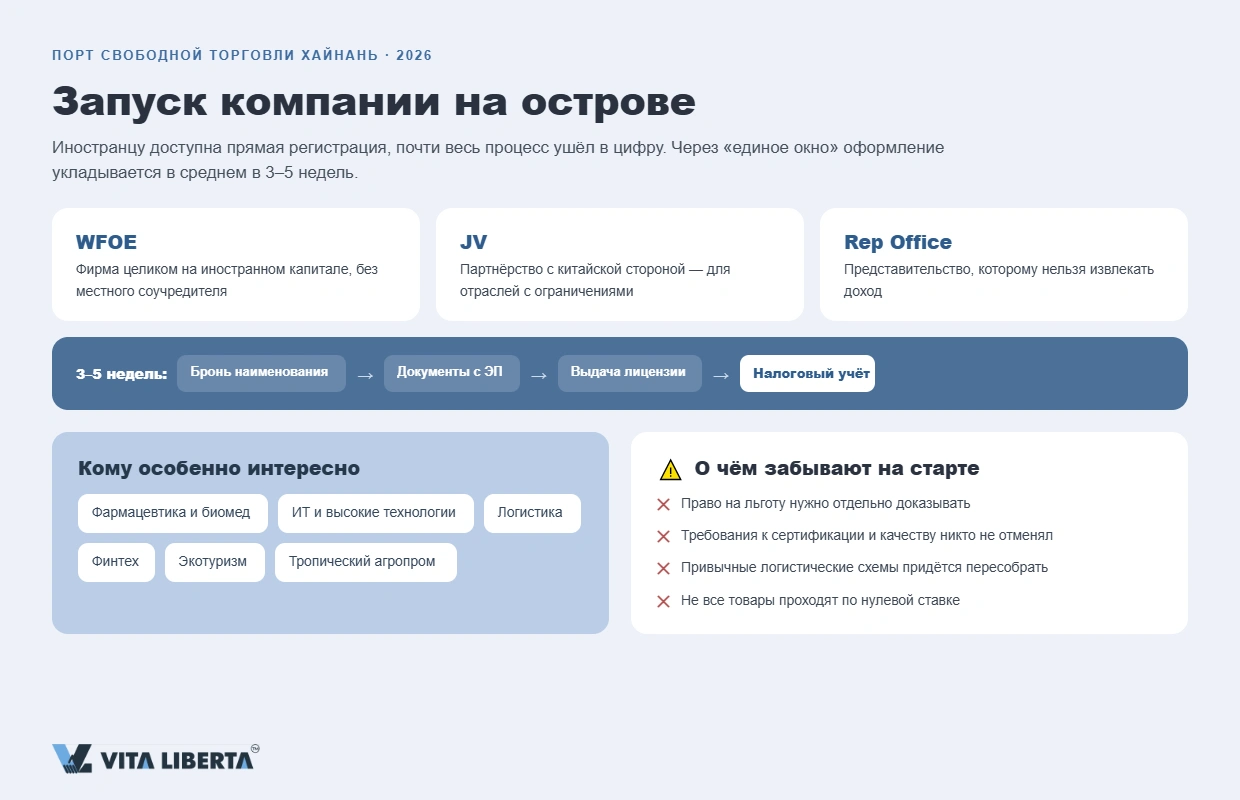Click 'Не все товары проходят по нулевой ставке'
This screenshot has width=1240, height=800.
pyautogui.click(x=820, y=601)
